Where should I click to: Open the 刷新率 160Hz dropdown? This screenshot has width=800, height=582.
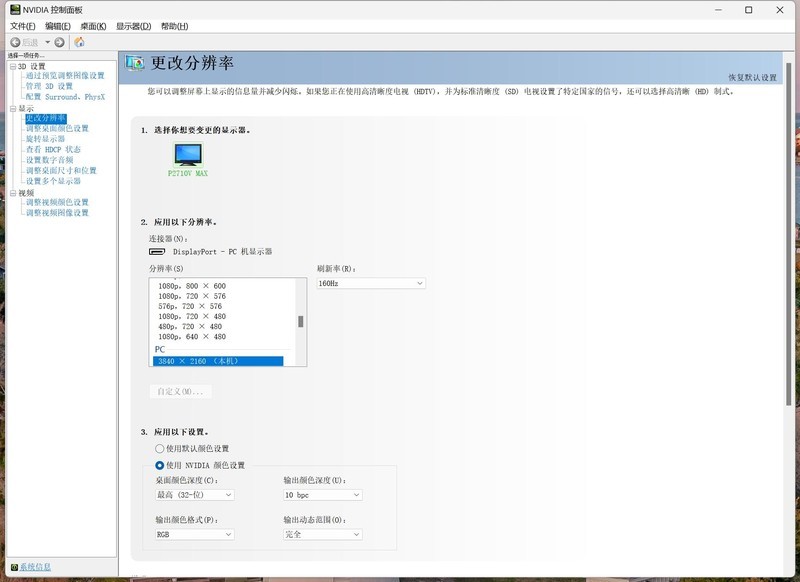(x=370, y=282)
